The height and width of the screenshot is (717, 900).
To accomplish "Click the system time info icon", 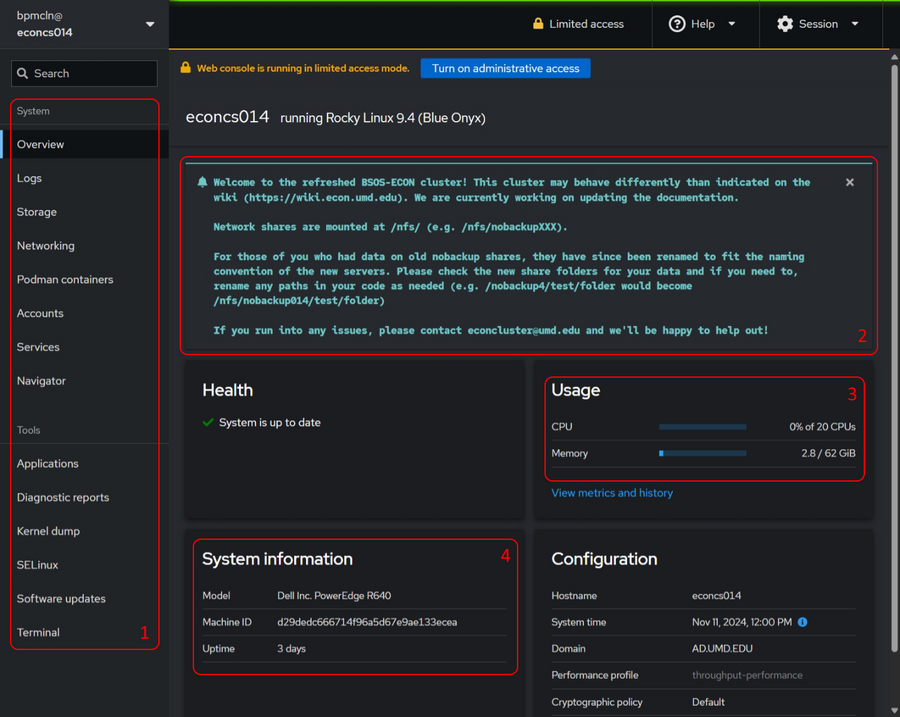I will (802, 622).
